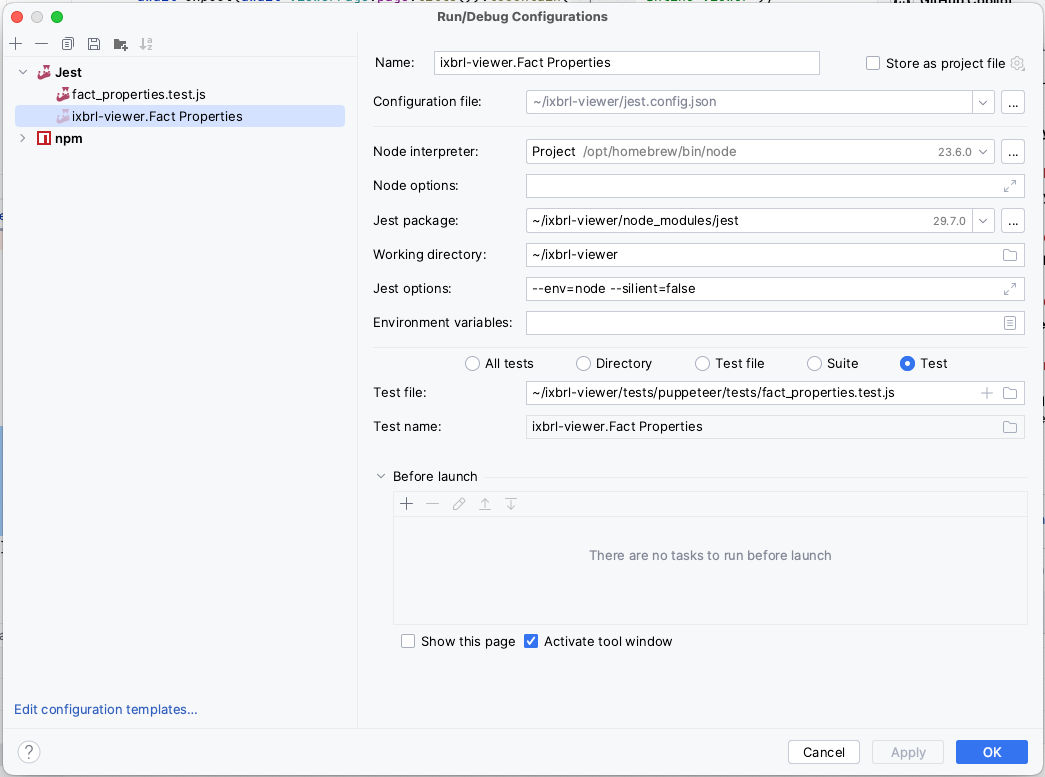Click the Sort configurations alphabetically icon
This screenshot has width=1045, height=777.
[x=147, y=44]
